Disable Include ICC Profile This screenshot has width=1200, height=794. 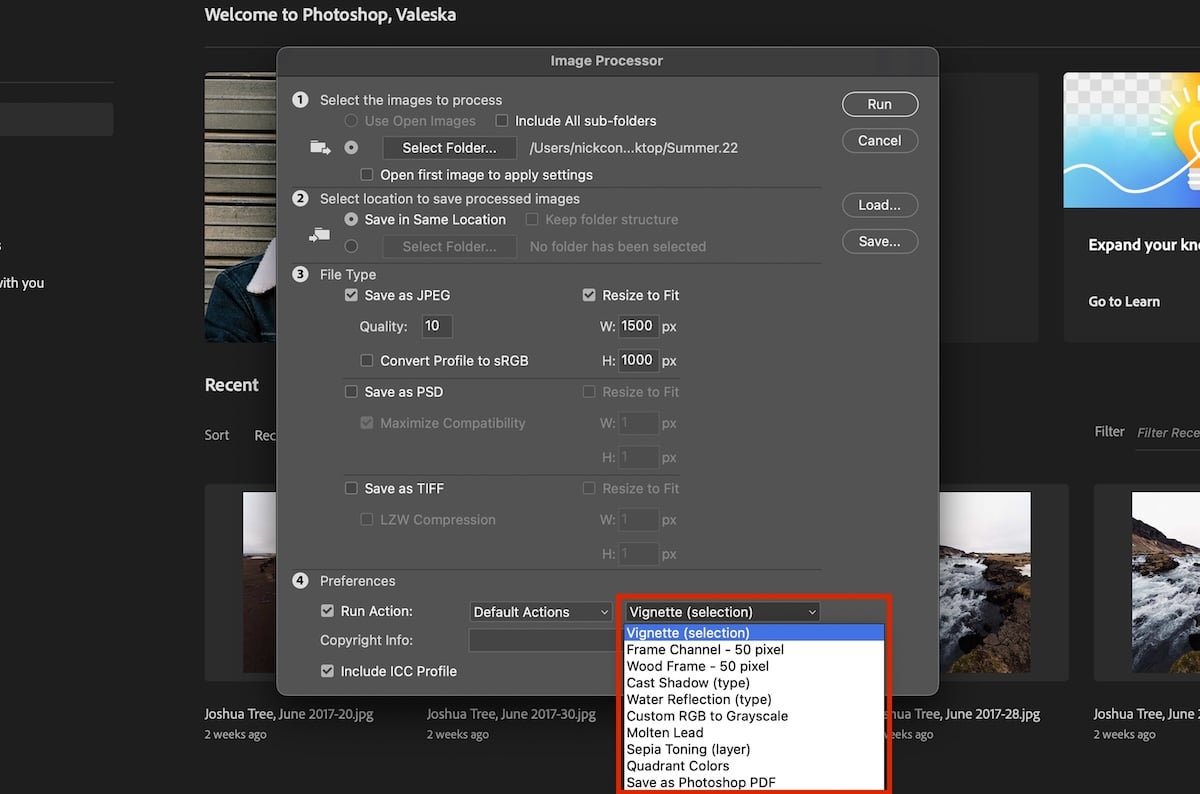[x=327, y=671]
